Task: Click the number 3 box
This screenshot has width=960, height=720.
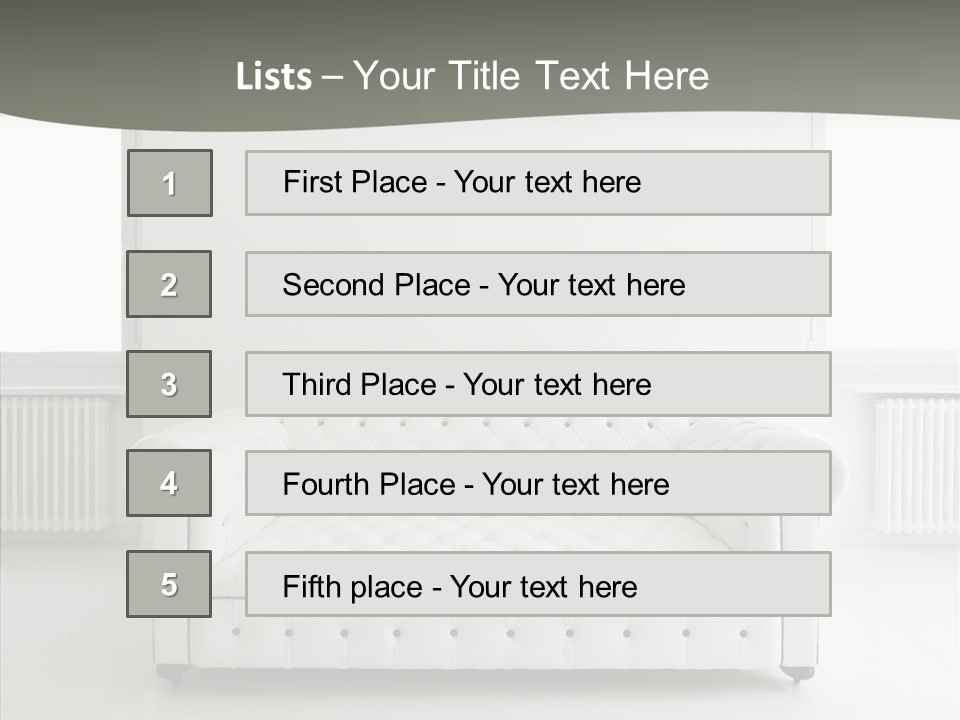Action: [x=170, y=384]
